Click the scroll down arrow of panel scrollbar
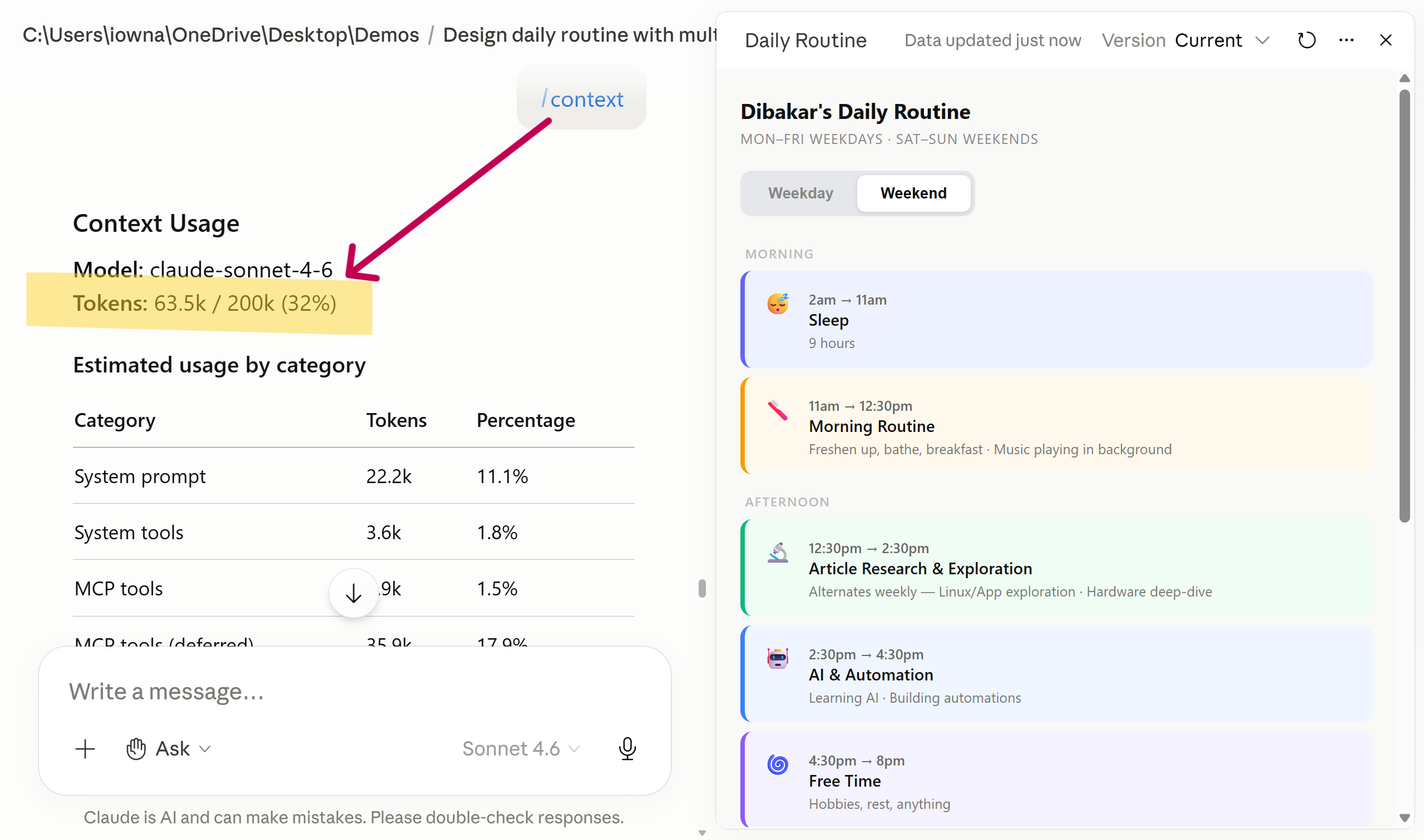 pos(1404,818)
